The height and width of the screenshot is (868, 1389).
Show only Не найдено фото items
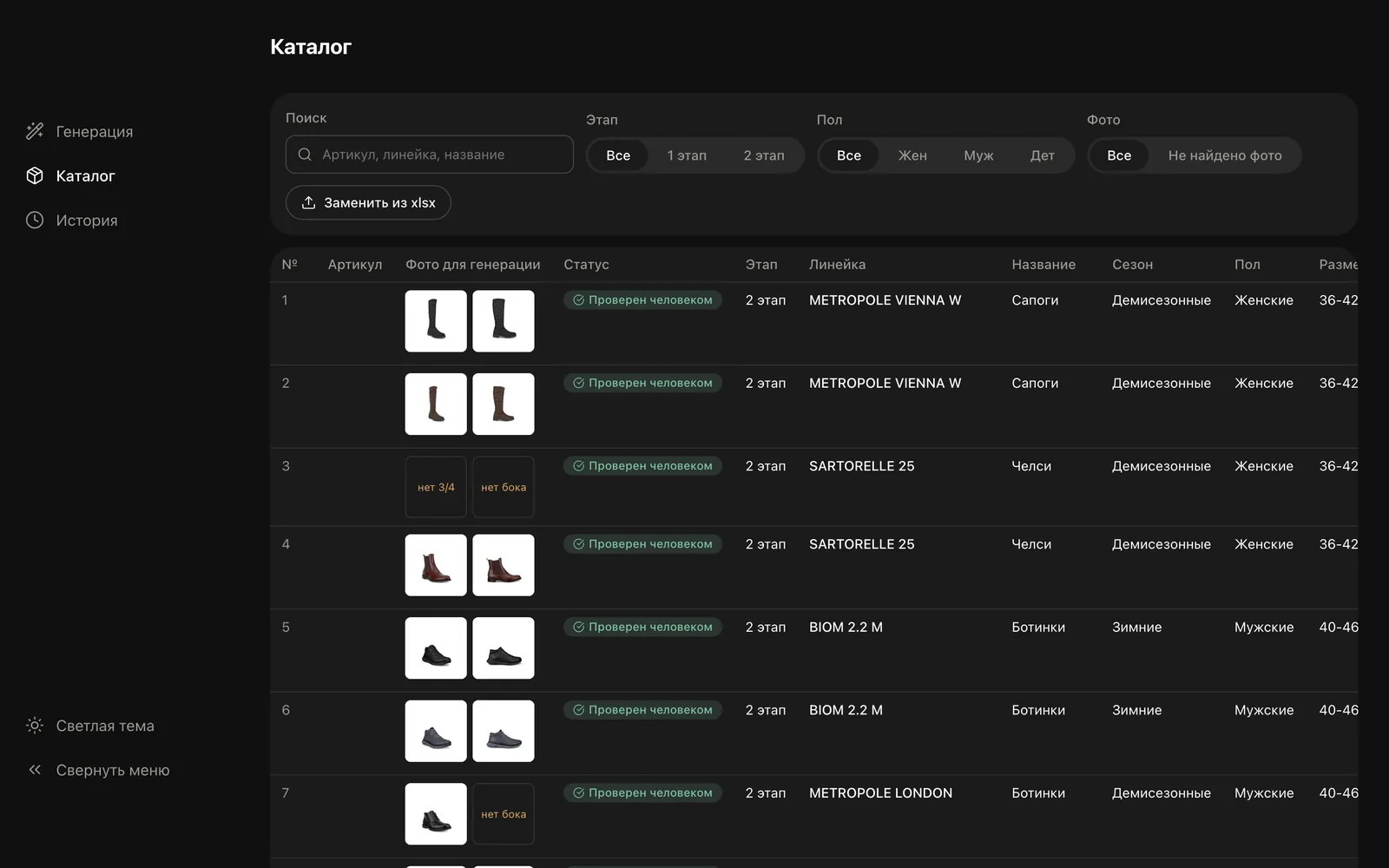1225,155
